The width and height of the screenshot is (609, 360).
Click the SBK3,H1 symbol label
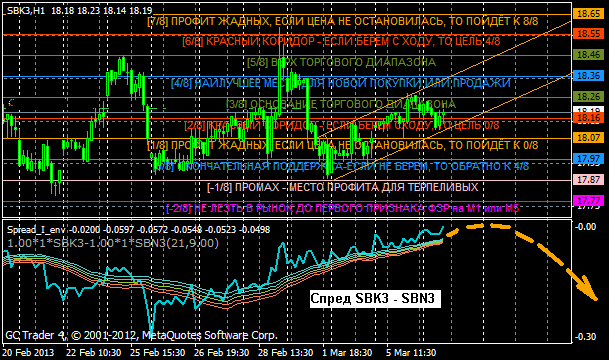point(26,10)
